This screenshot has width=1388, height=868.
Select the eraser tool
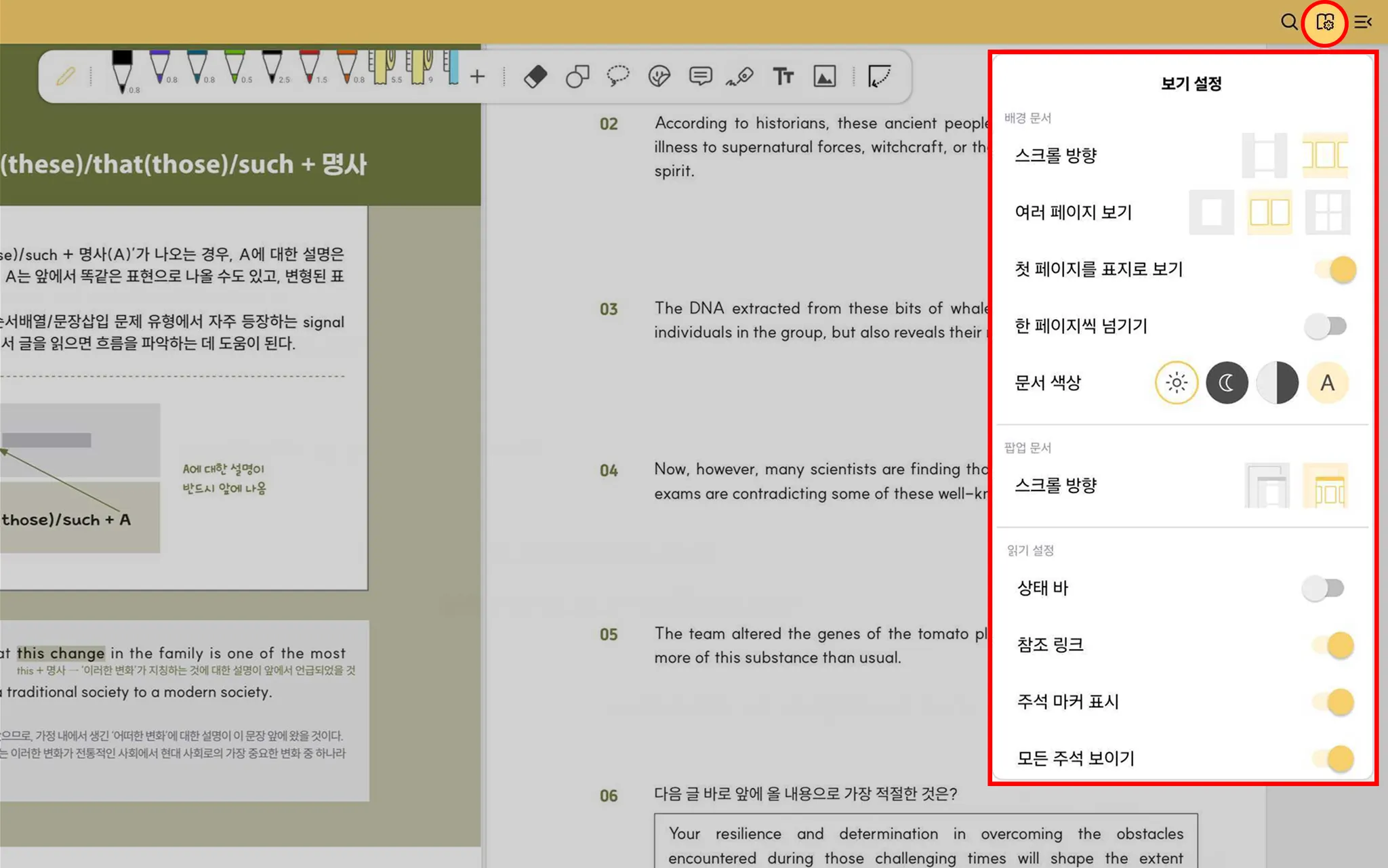(x=535, y=76)
